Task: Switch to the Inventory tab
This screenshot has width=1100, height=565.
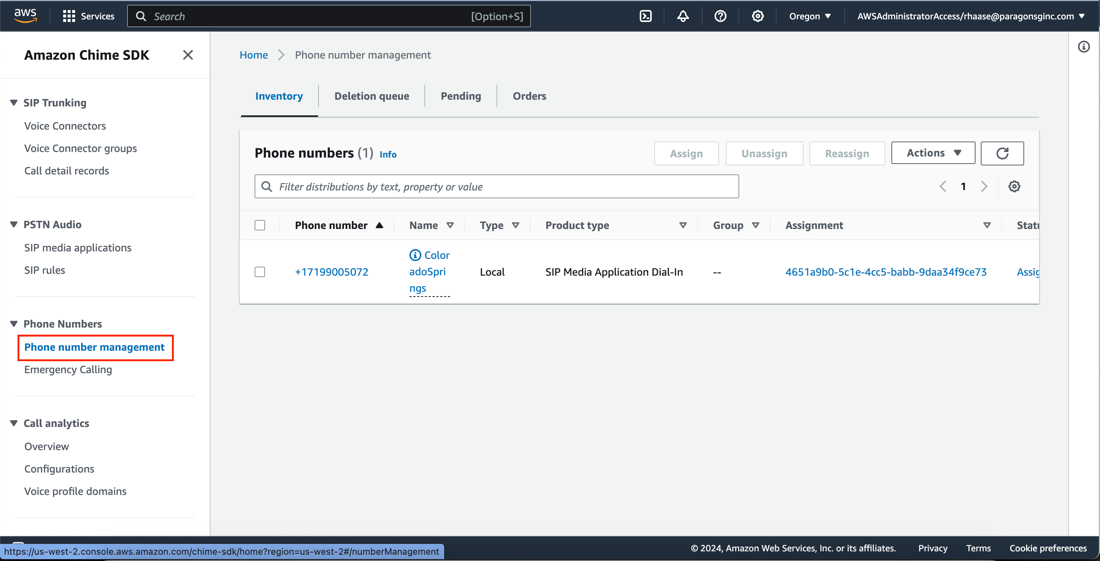Action: 279,96
